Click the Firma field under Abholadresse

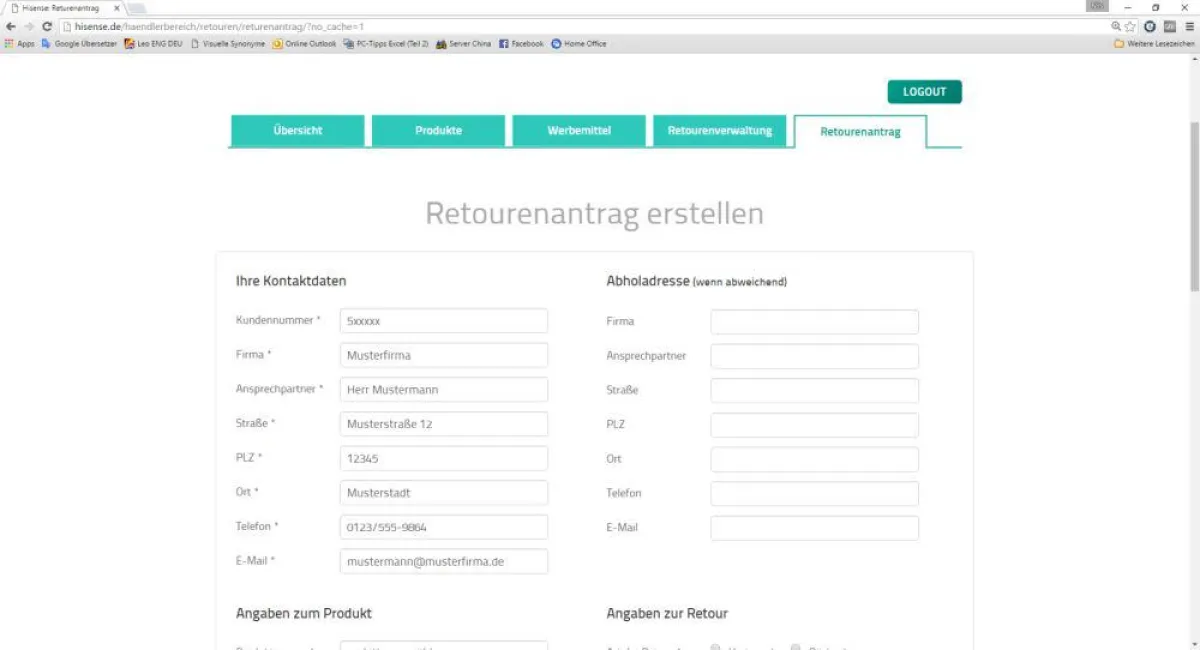tap(814, 321)
